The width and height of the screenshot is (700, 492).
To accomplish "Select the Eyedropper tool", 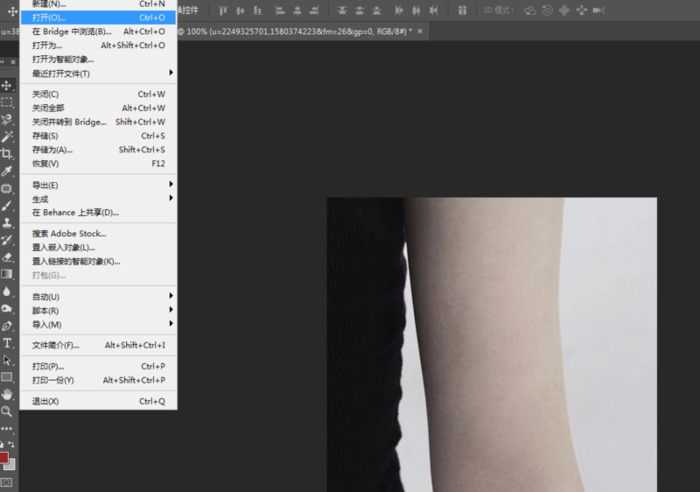I will tap(7, 170).
